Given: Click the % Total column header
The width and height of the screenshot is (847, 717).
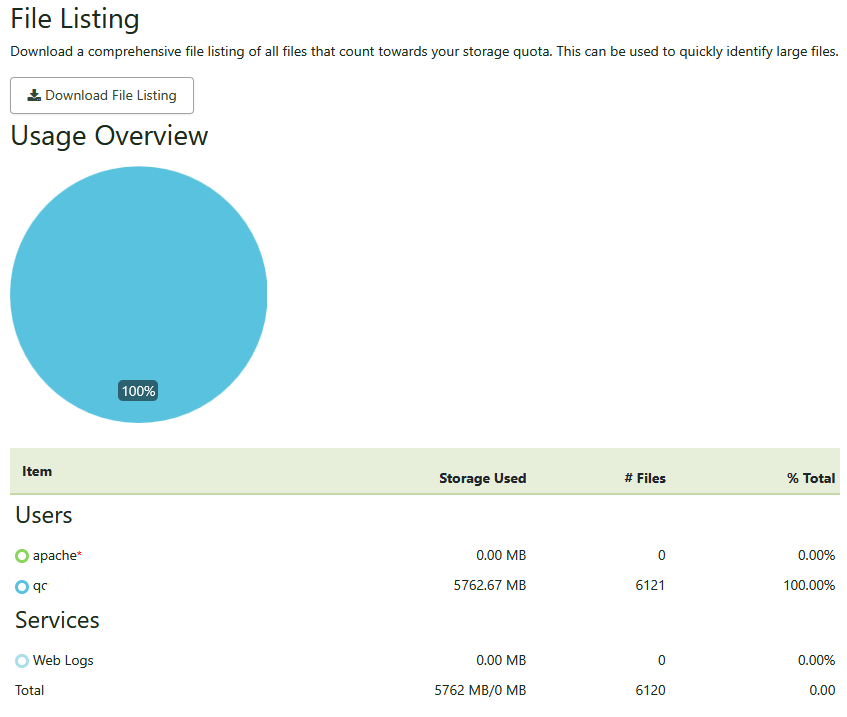Looking at the screenshot, I should pyautogui.click(x=810, y=478).
